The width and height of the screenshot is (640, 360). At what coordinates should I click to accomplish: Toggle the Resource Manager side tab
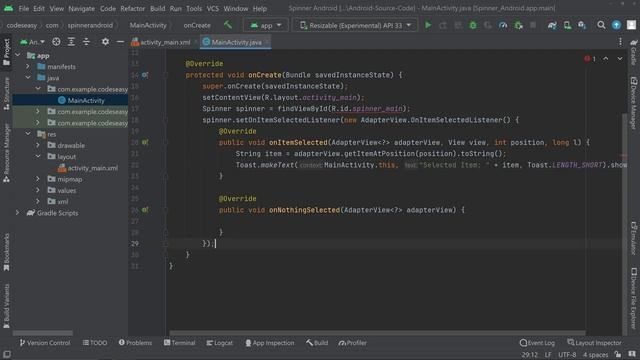click(7, 153)
